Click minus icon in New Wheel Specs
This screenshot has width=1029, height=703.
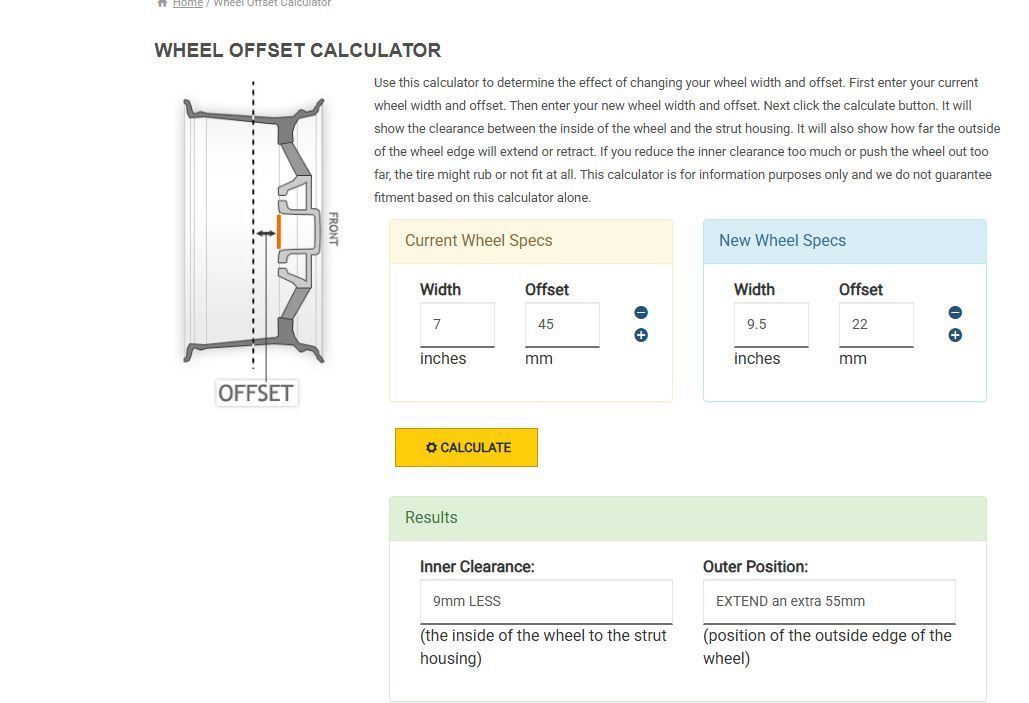[955, 313]
